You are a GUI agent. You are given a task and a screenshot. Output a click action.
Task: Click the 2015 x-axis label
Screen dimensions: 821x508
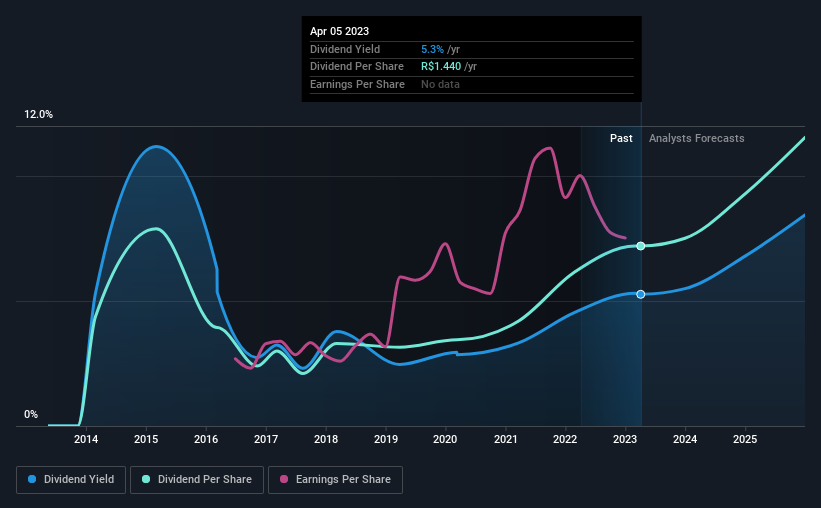[146, 439]
